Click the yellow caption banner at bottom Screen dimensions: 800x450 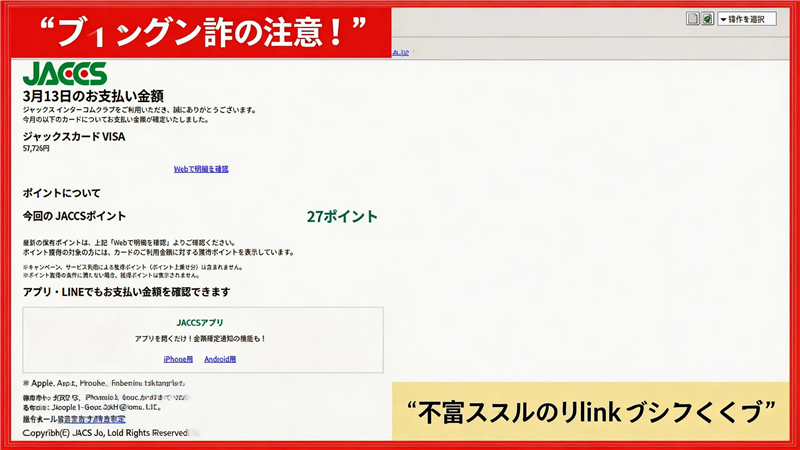594,411
